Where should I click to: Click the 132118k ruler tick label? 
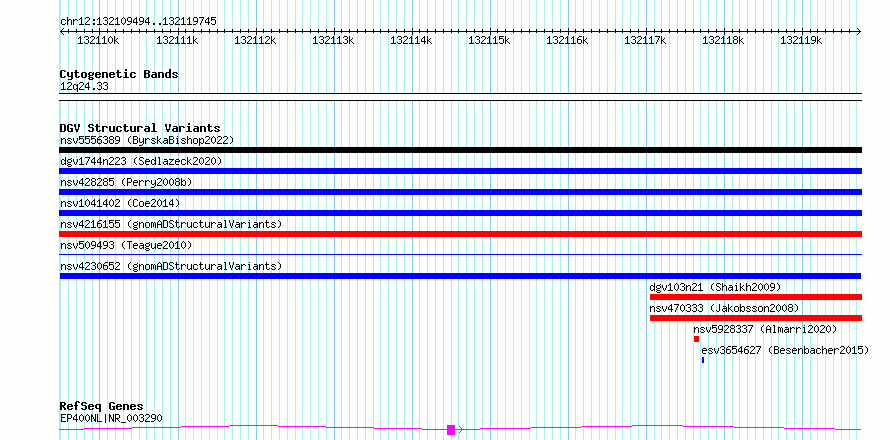coord(724,40)
